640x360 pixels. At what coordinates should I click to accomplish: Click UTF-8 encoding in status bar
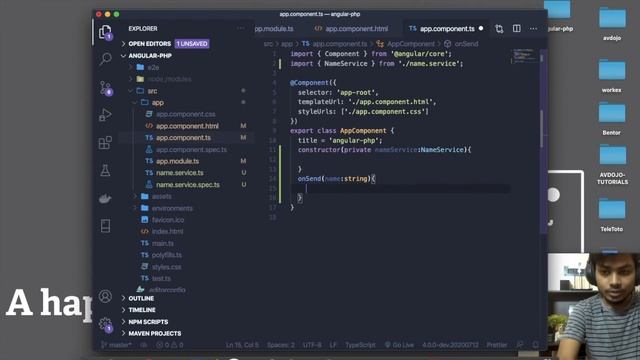[x=312, y=345]
